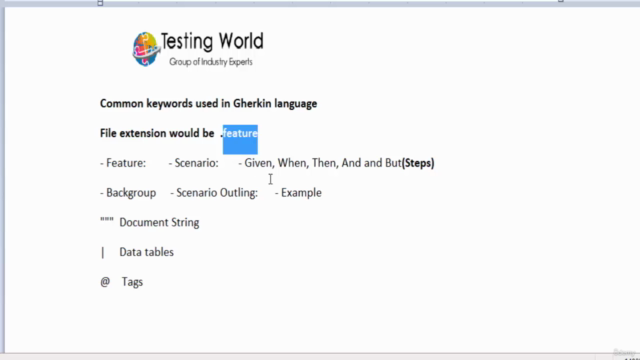
Task: Click the text "File extension would be"
Action: (157, 133)
